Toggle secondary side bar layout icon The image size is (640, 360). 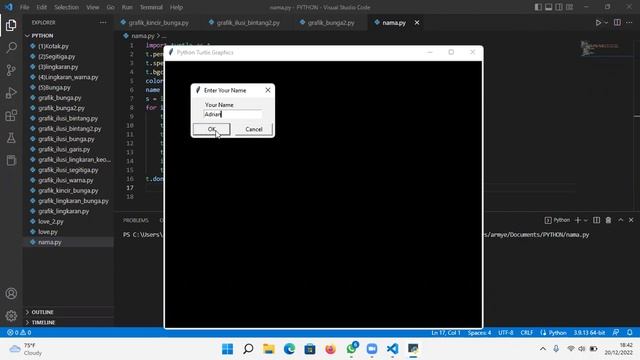559,7
